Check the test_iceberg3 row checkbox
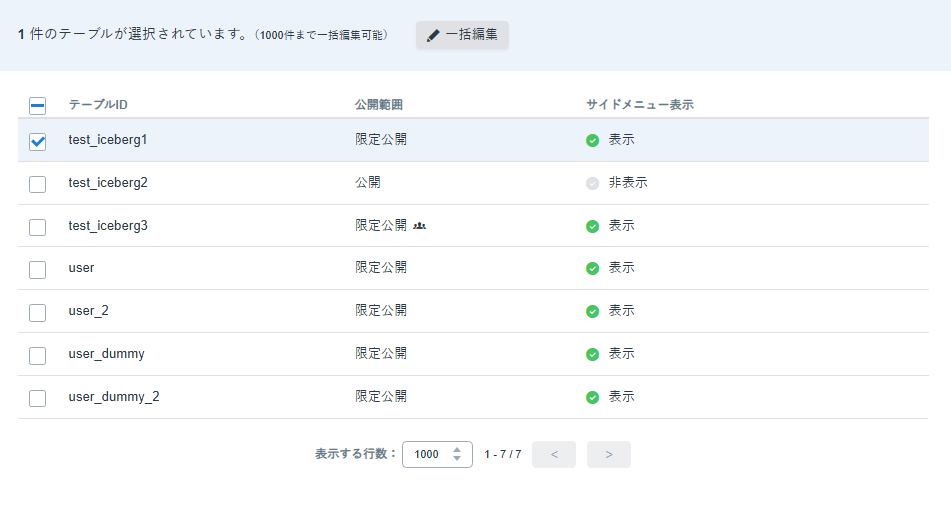The width and height of the screenshot is (951, 513). pyautogui.click(x=38, y=227)
